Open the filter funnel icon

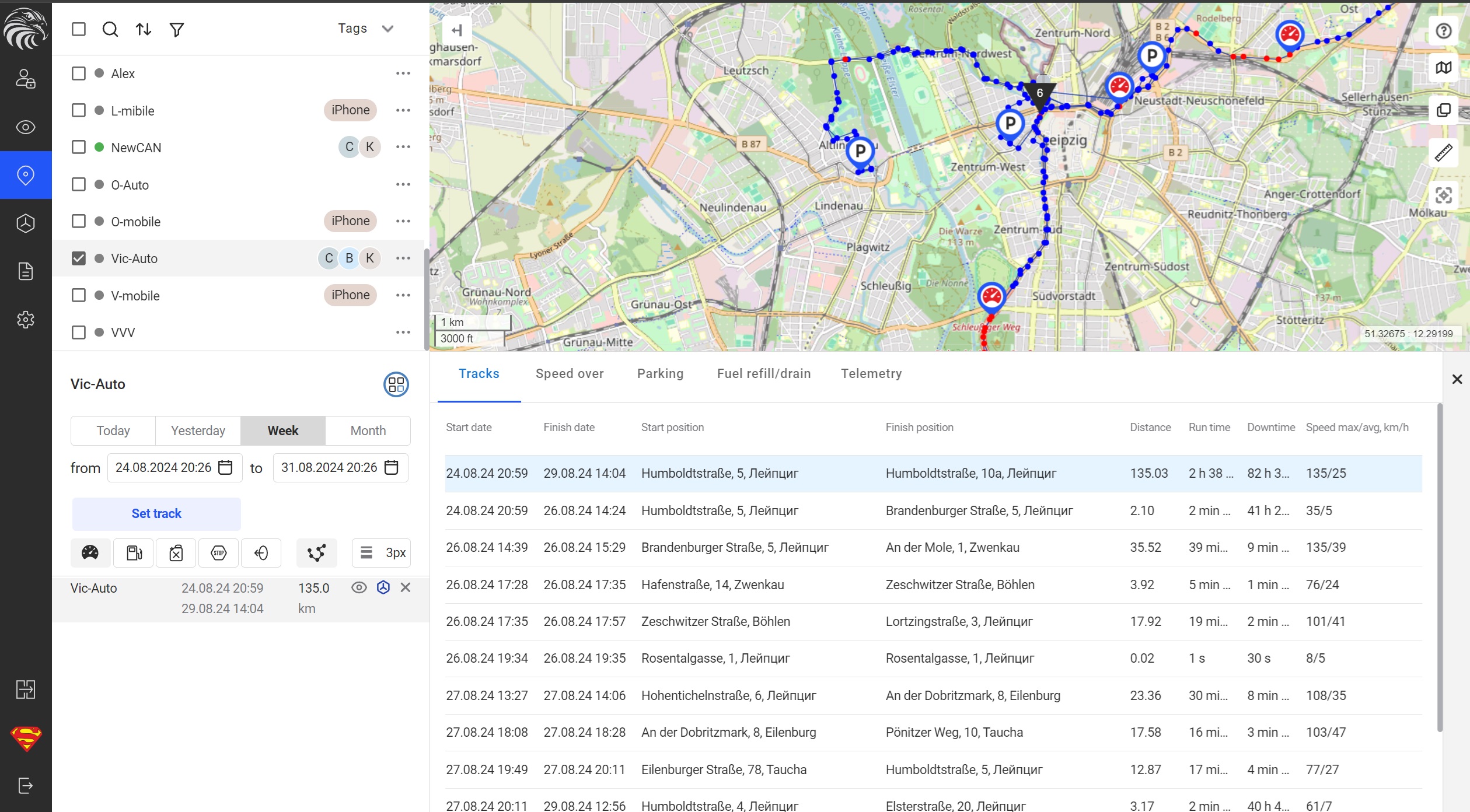click(177, 29)
